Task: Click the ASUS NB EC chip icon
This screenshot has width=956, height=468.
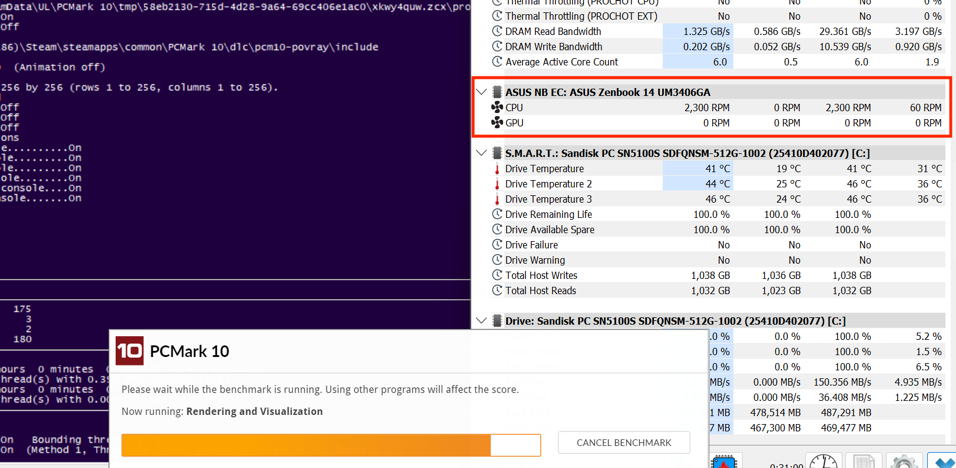Action: pos(497,92)
